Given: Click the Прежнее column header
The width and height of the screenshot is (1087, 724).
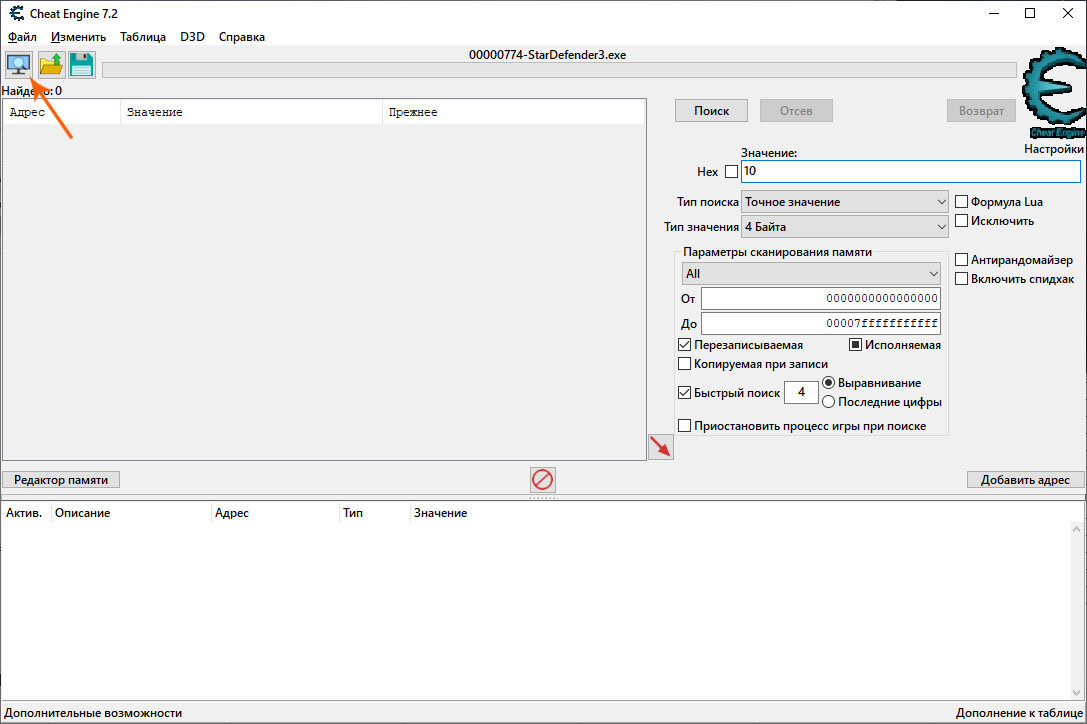Looking at the screenshot, I should (x=514, y=112).
